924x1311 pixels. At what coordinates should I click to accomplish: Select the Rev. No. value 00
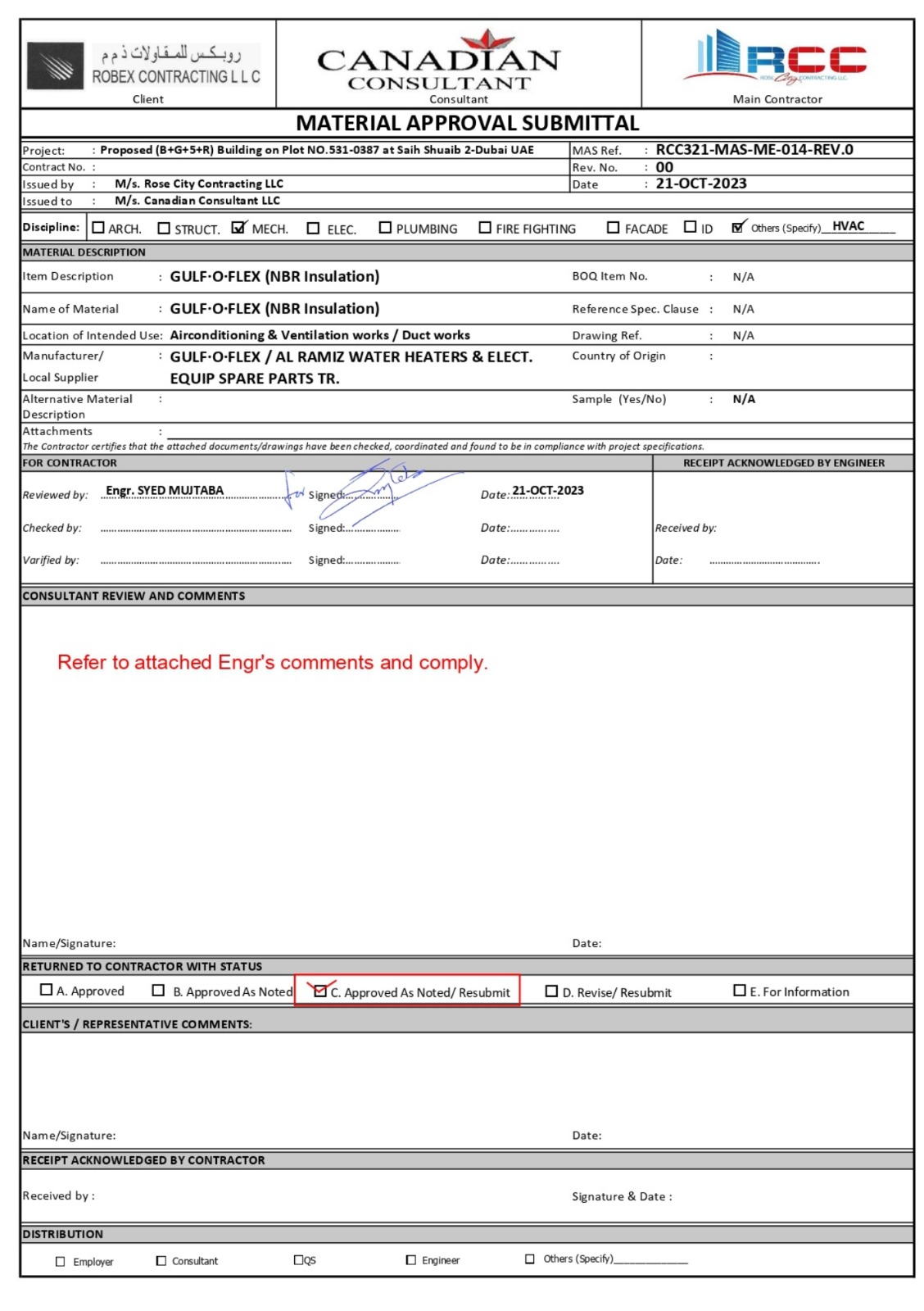tap(664, 167)
